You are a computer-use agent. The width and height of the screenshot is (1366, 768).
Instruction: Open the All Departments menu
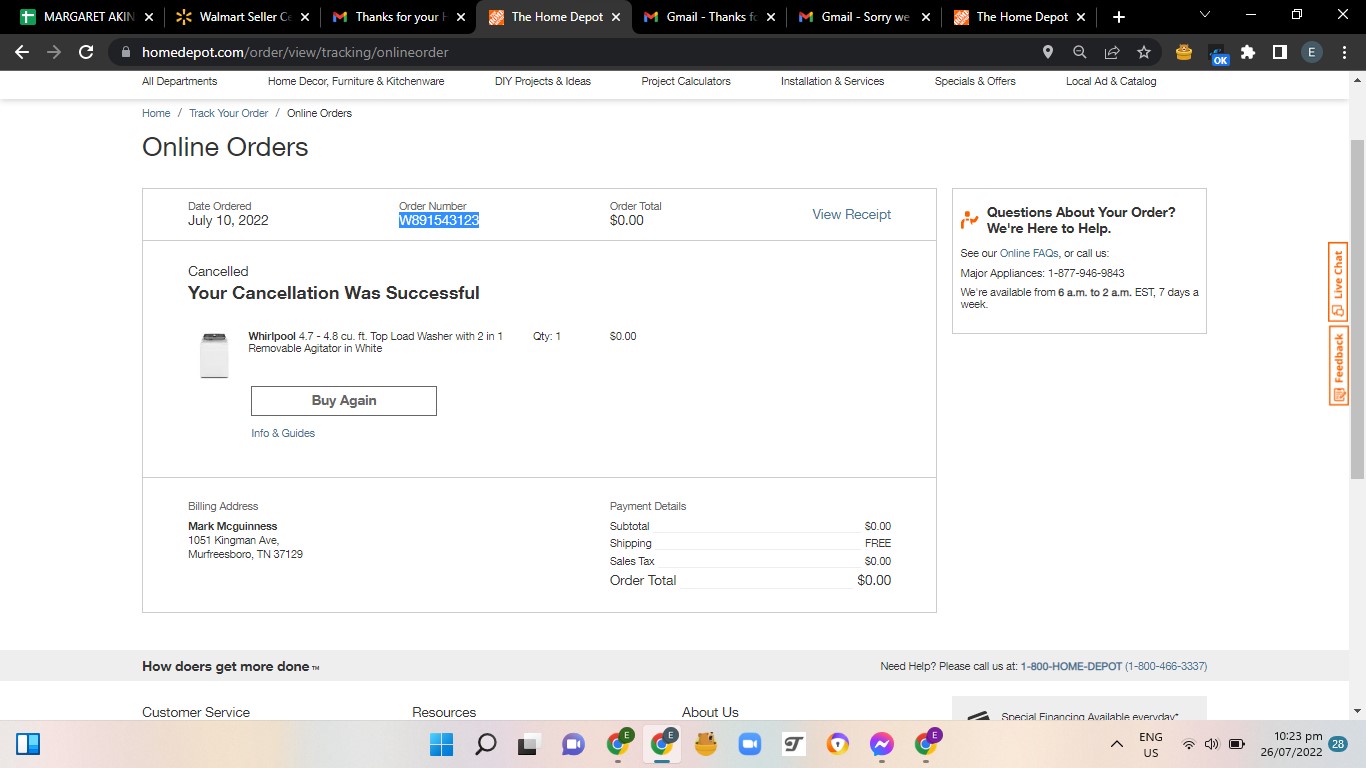pos(179,81)
